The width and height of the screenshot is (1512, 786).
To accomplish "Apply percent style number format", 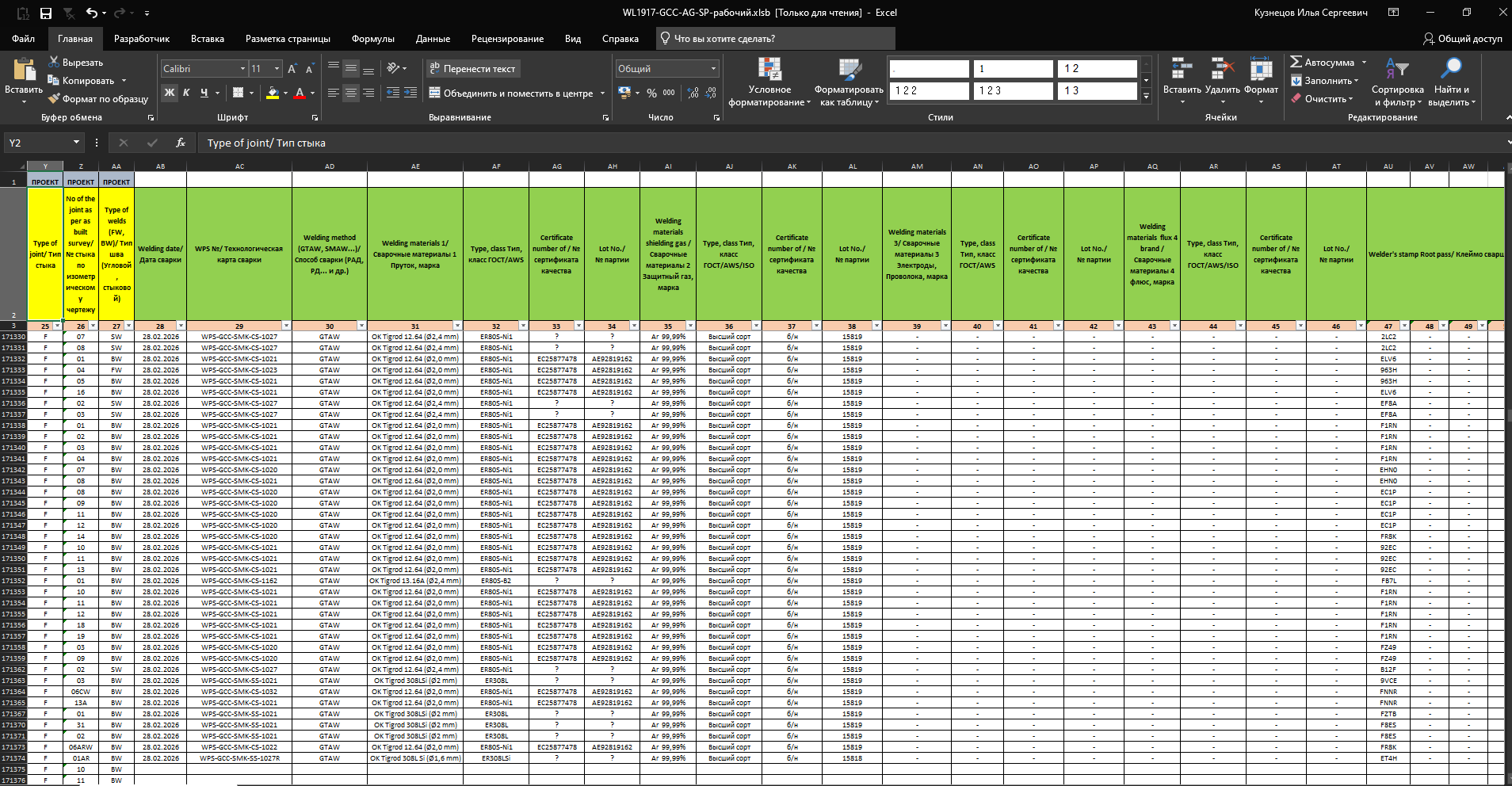I will pos(651,93).
